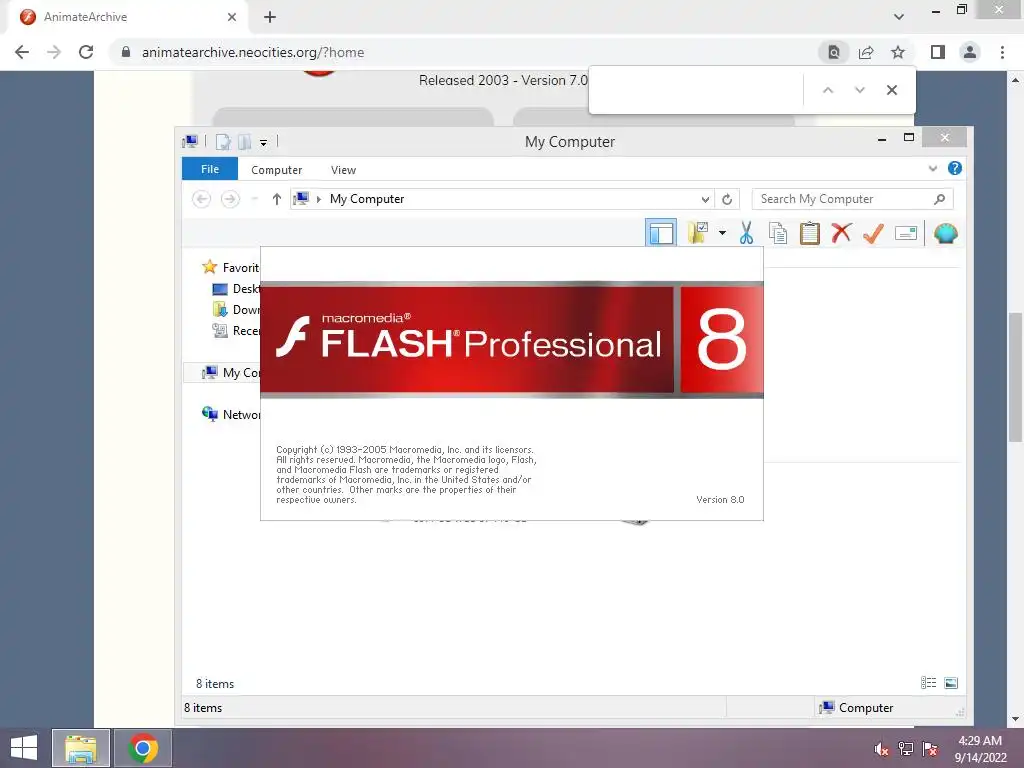Reload the AnimateArchive page

coord(86,52)
